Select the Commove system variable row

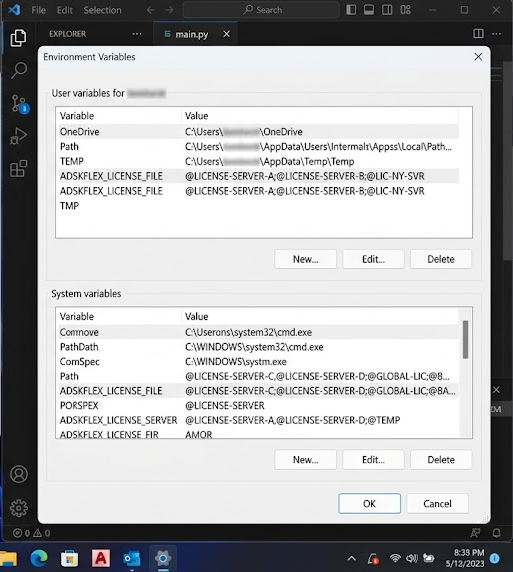(x=258, y=332)
